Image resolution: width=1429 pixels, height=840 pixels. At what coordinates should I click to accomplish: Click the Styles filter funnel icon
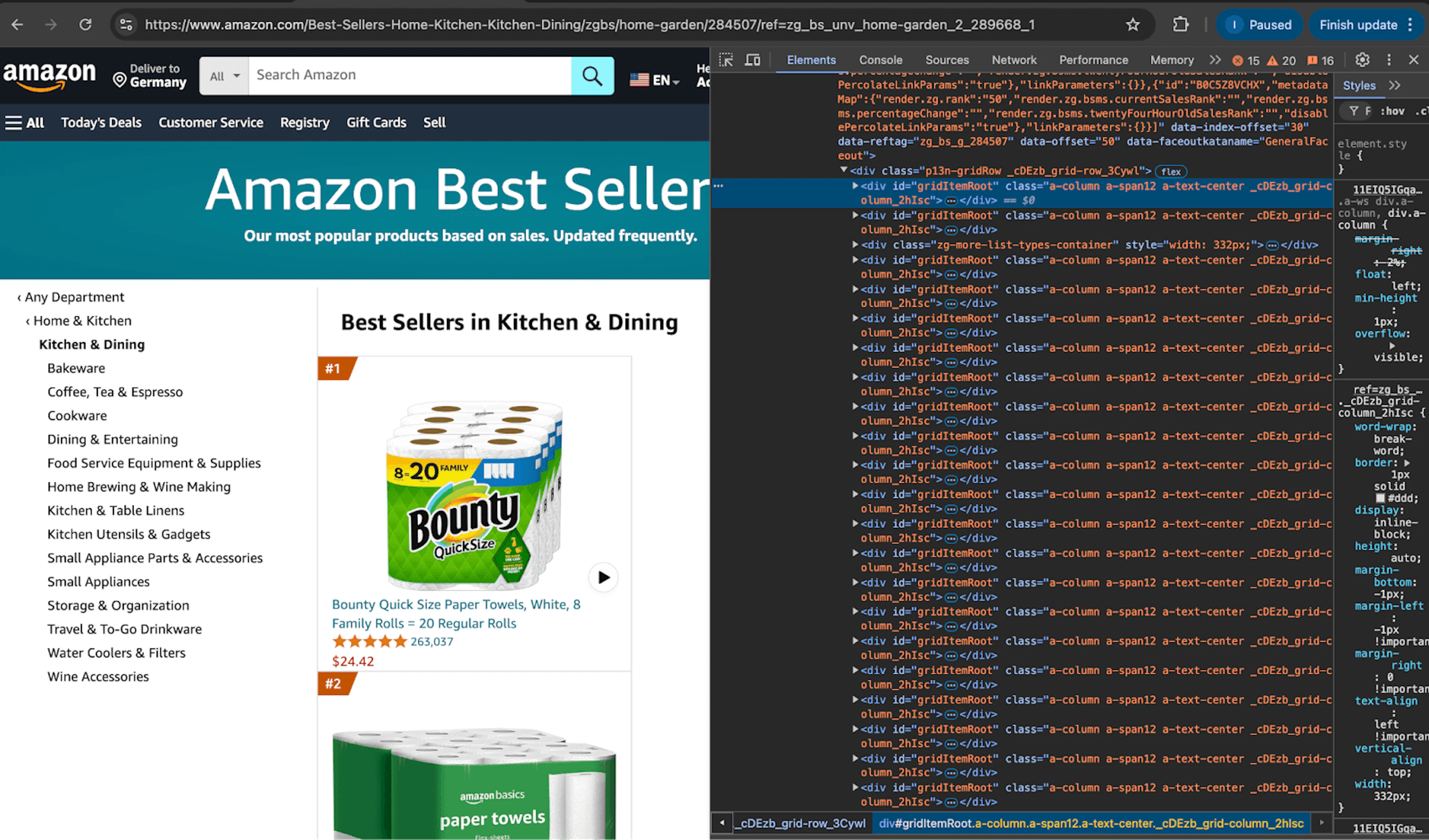1354,111
